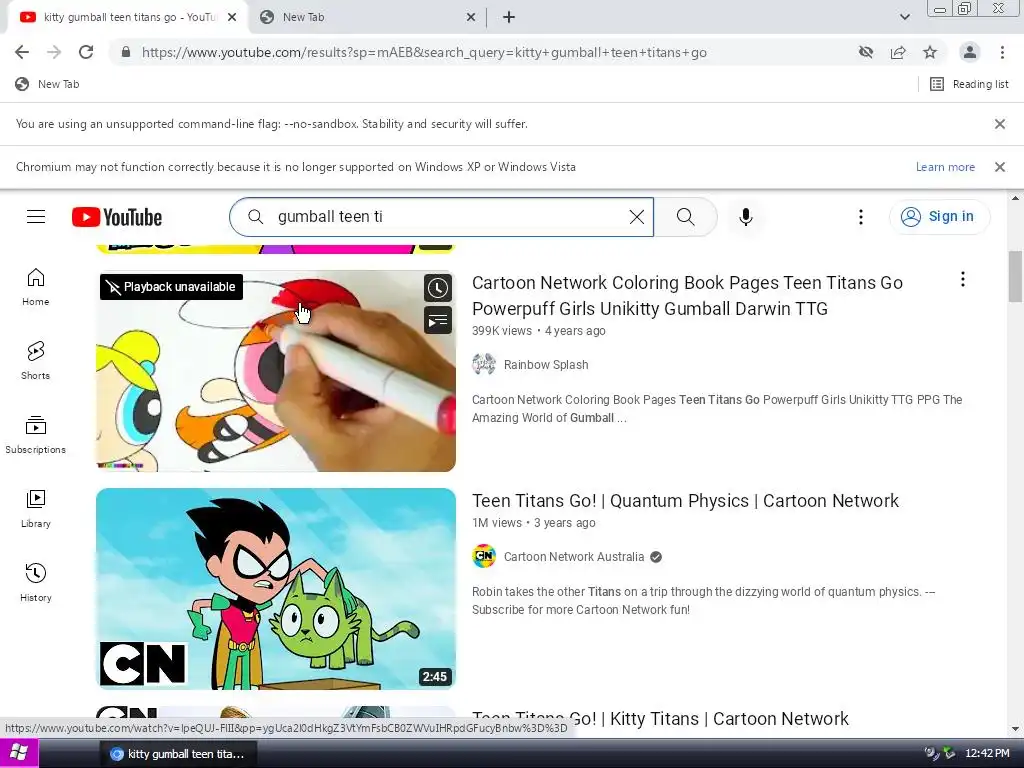This screenshot has height=768, width=1024.
Task: Open action menu for Coloring Book video
Action: pyautogui.click(x=963, y=280)
